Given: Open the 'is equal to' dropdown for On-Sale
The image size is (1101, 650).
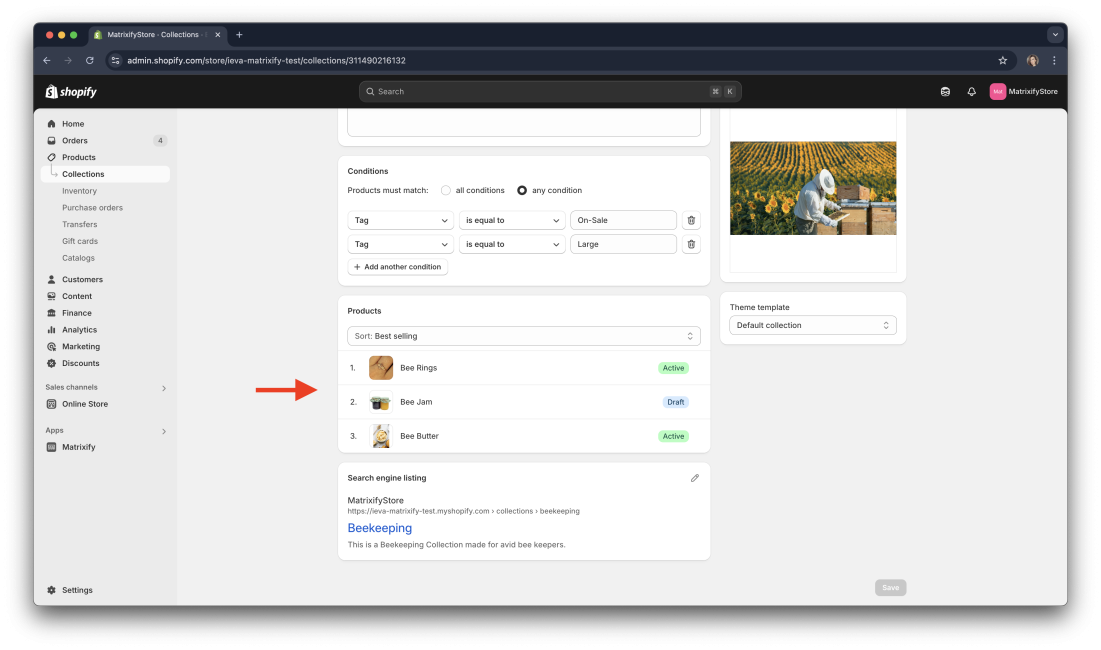Looking at the screenshot, I should (512, 220).
